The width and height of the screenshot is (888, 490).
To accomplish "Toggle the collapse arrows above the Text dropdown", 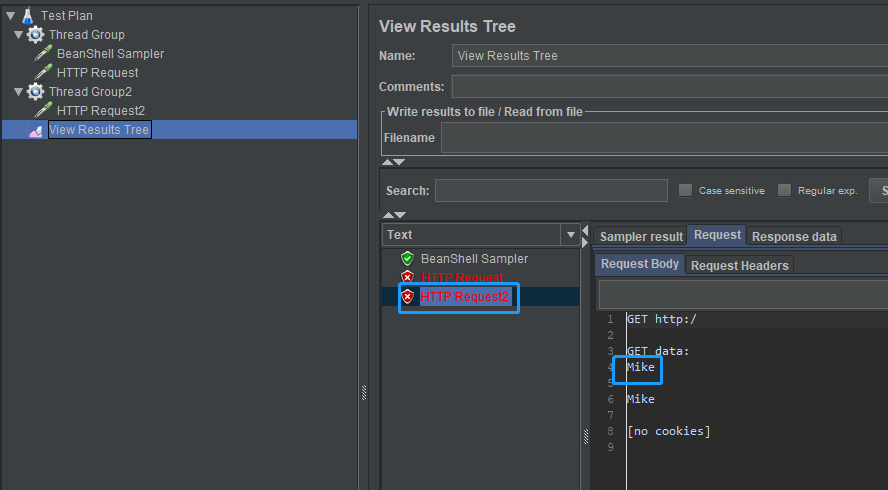I will 394,215.
